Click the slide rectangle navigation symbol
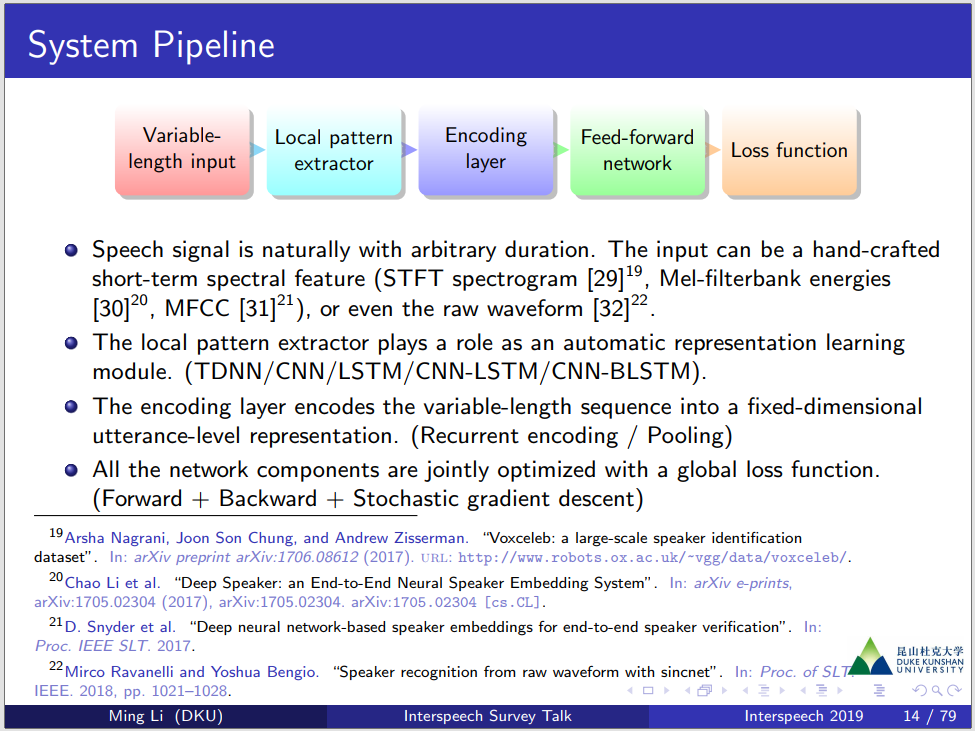The width and height of the screenshot is (975, 731). pos(648,691)
